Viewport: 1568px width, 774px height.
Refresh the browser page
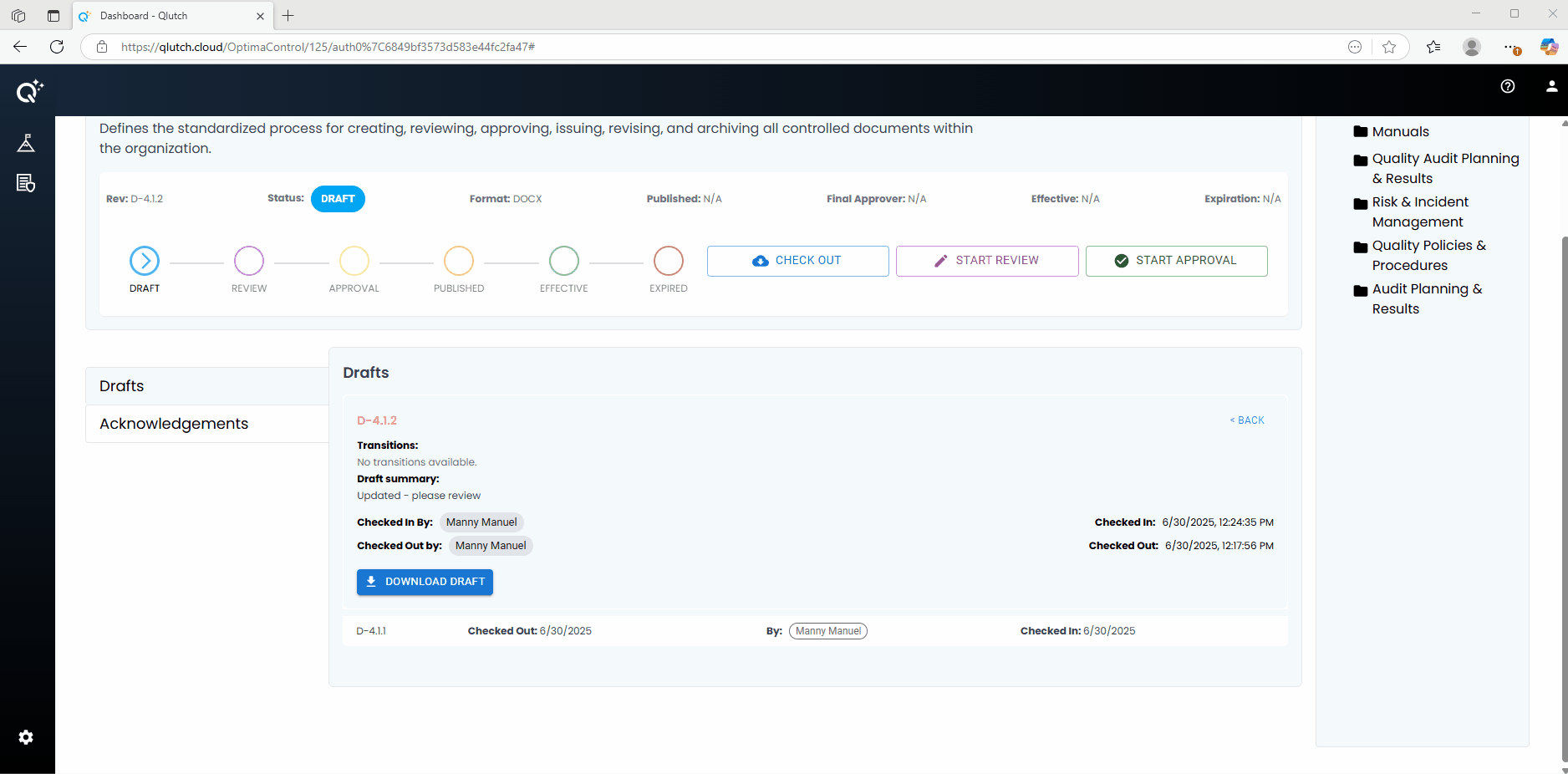tap(57, 47)
